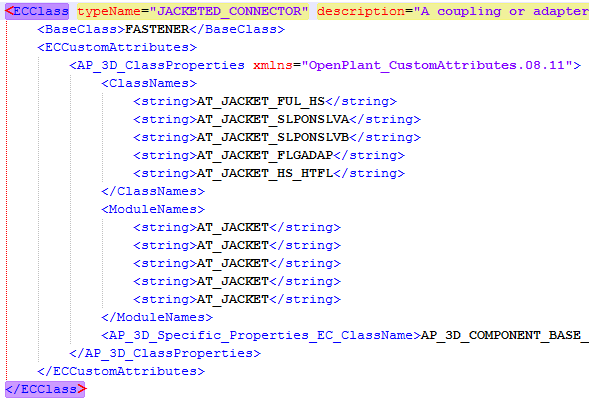Select the OpenPlant_CustomAttributes.08.11 namespace value
Screen dimensions: 589x400
(x=437, y=65)
